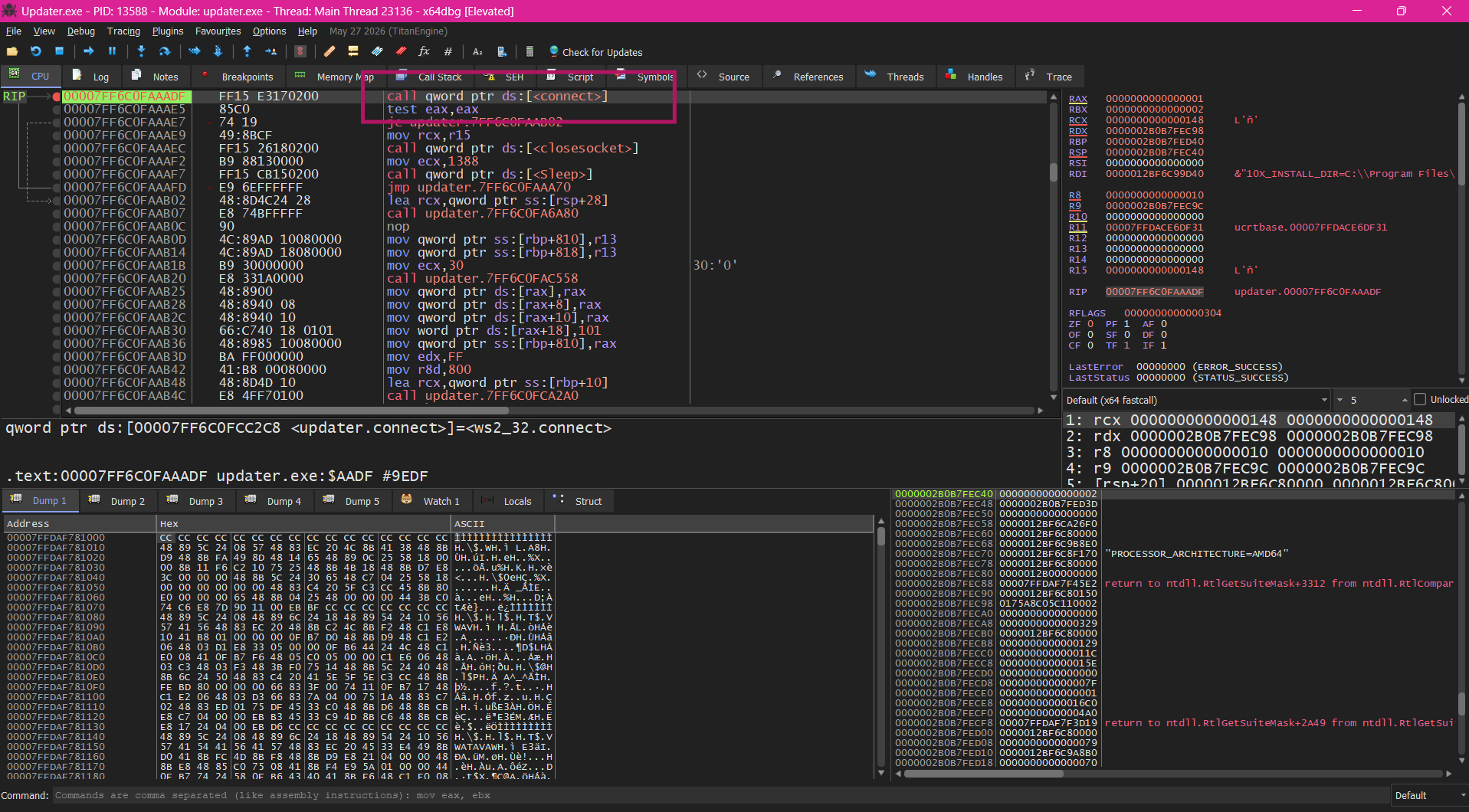The image size is (1469, 812).
Task: Click the Intermodular calls icon
Action: tap(501, 51)
